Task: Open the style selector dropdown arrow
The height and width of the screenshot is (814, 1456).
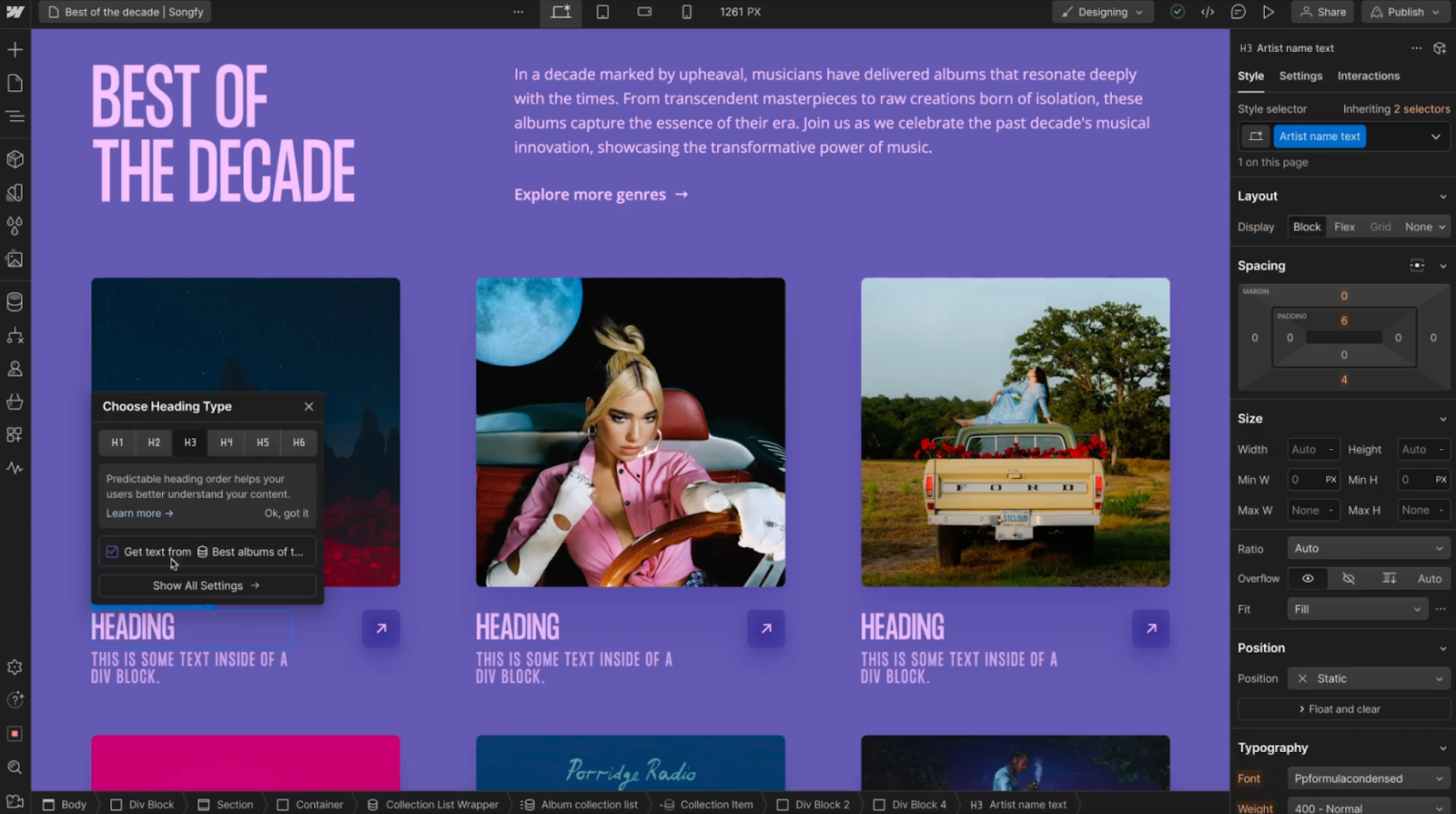Action: (x=1435, y=137)
